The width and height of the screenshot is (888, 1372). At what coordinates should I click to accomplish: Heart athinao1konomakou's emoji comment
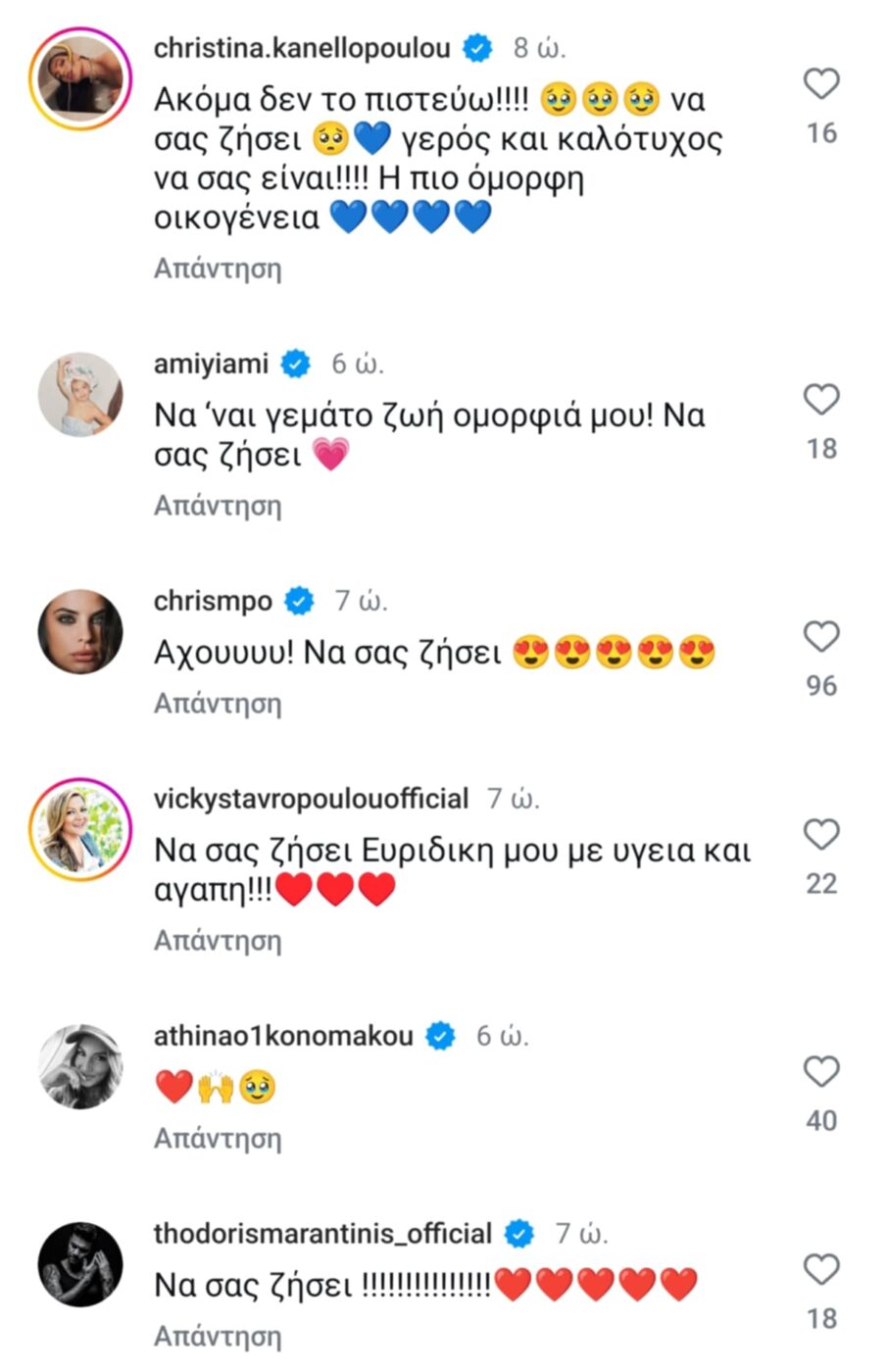click(821, 1072)
